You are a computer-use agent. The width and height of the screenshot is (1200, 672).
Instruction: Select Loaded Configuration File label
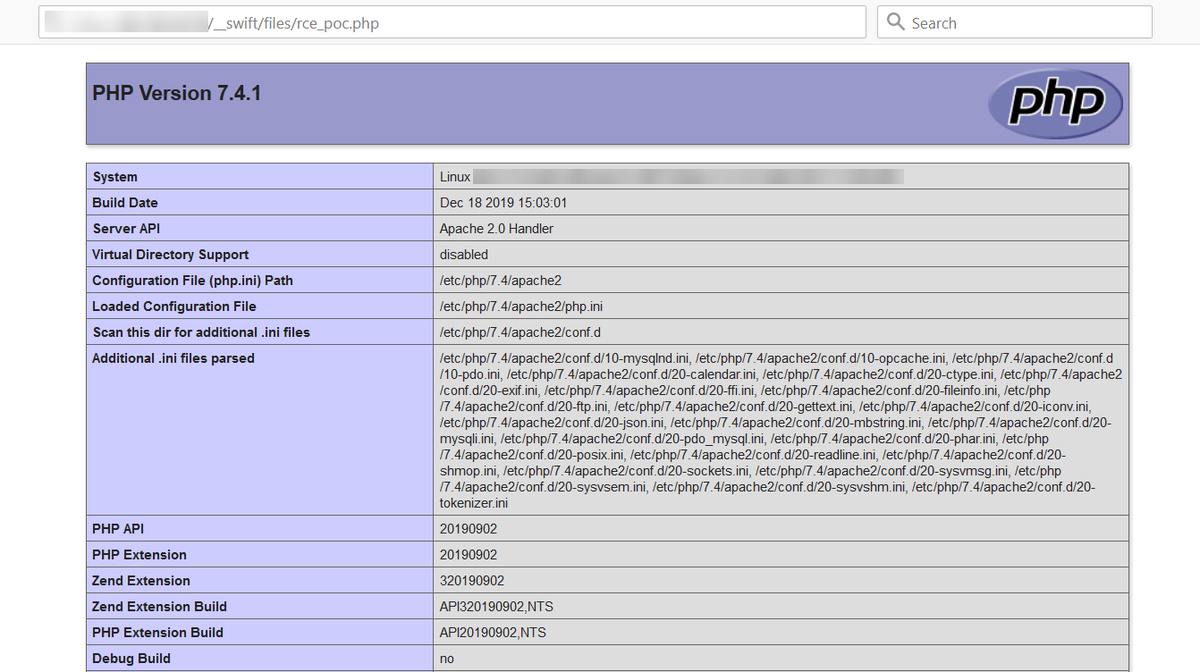pos(174,307)
